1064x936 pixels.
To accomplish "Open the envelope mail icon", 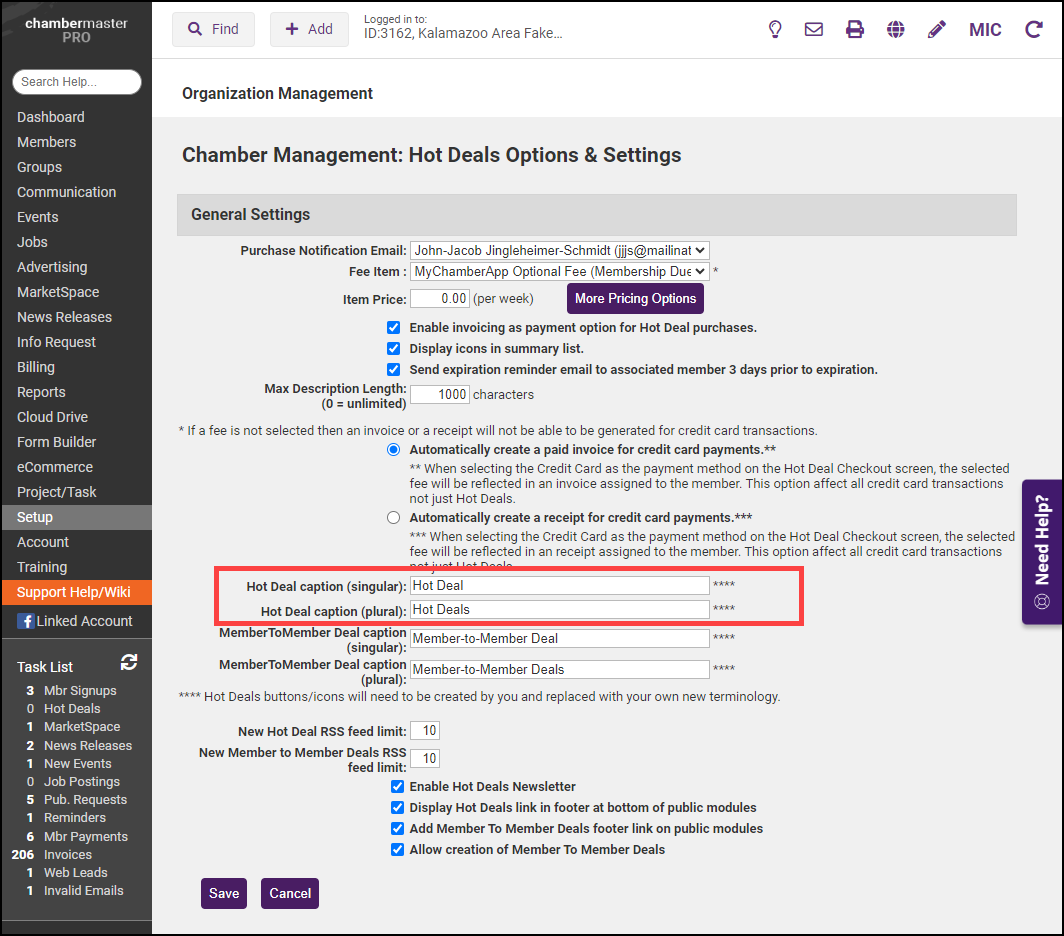I will click(814, 29).
